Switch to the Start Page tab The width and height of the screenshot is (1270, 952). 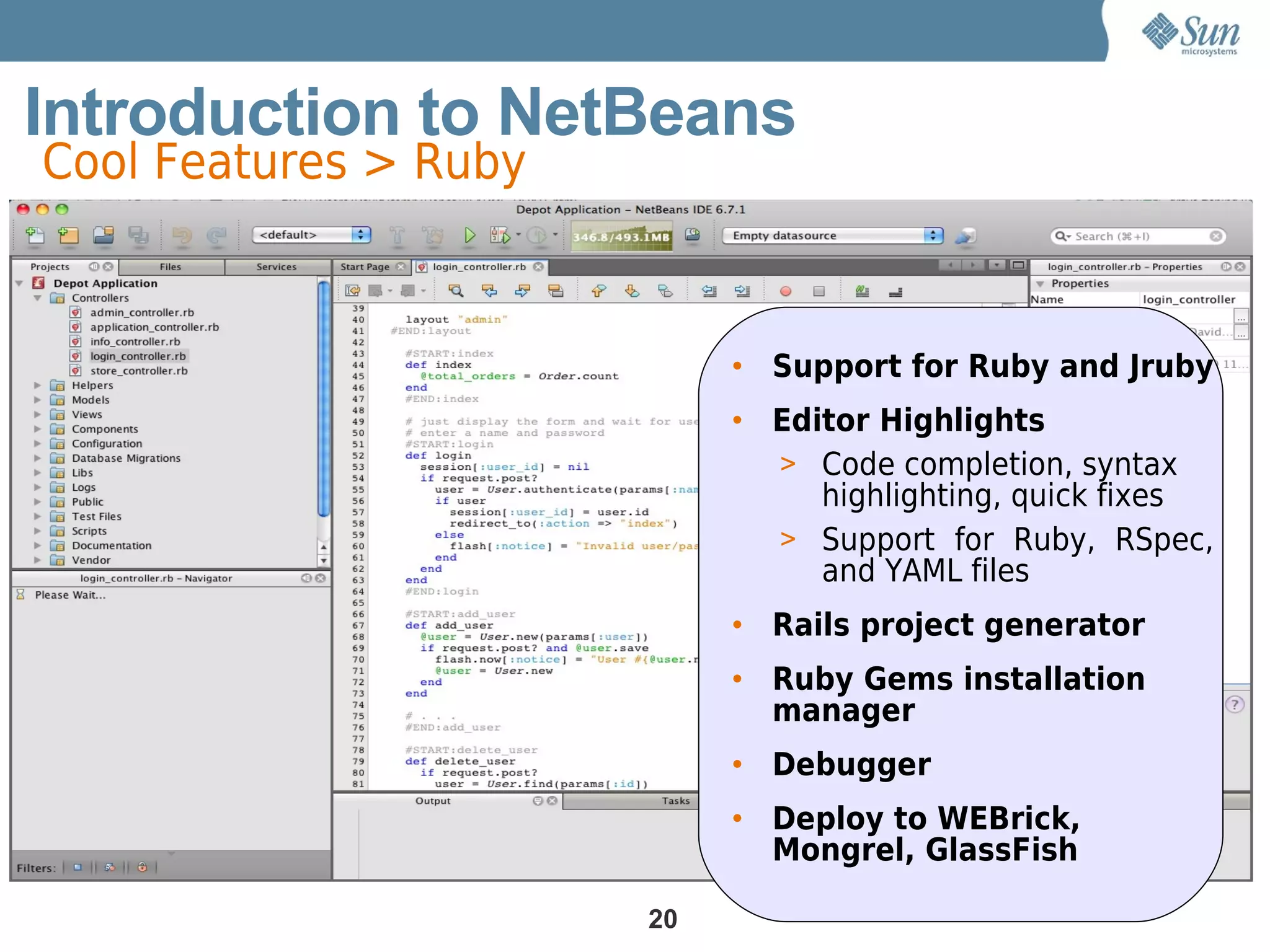365,267
